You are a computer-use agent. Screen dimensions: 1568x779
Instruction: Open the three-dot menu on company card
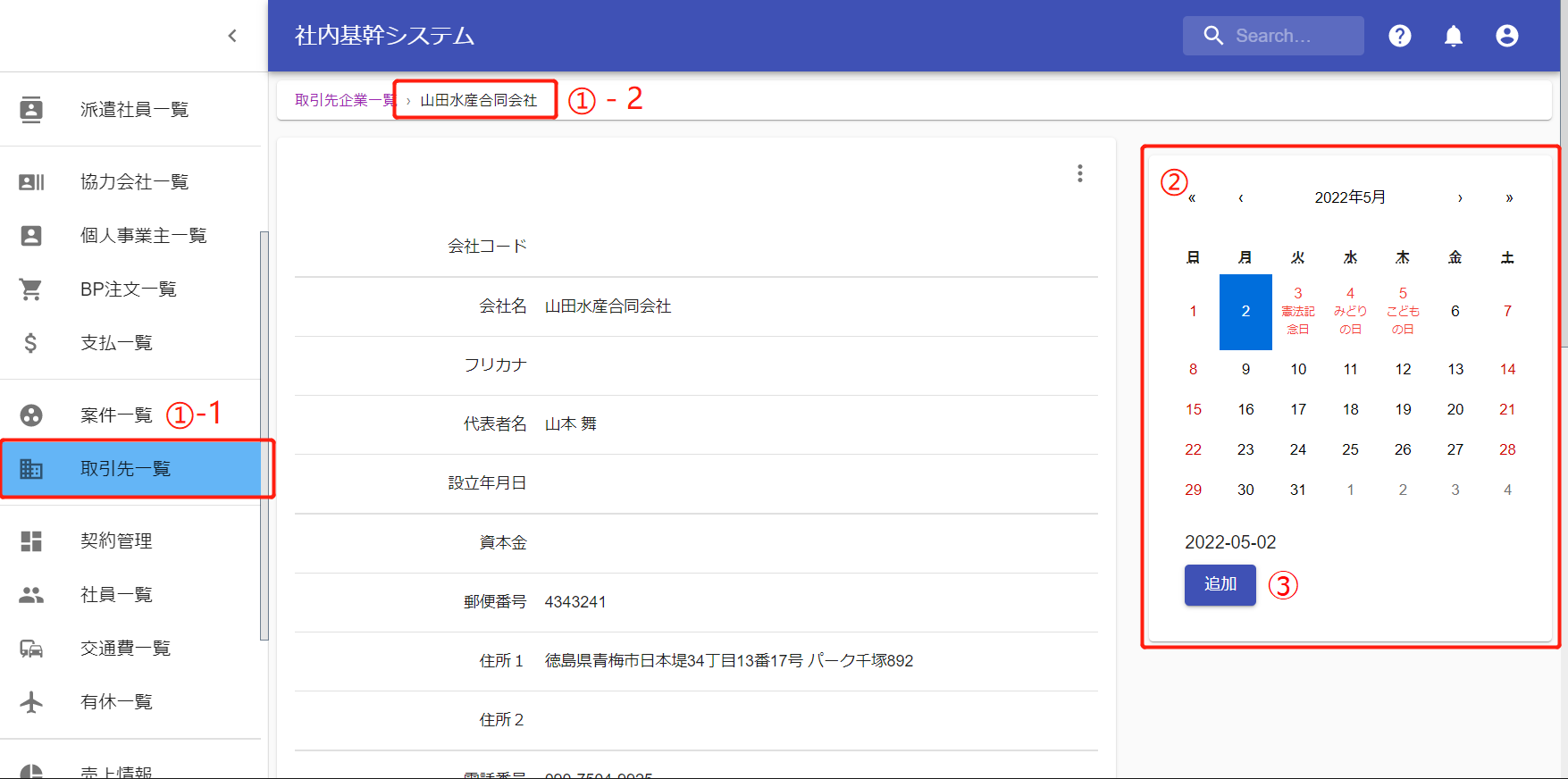coord(1079,173)
